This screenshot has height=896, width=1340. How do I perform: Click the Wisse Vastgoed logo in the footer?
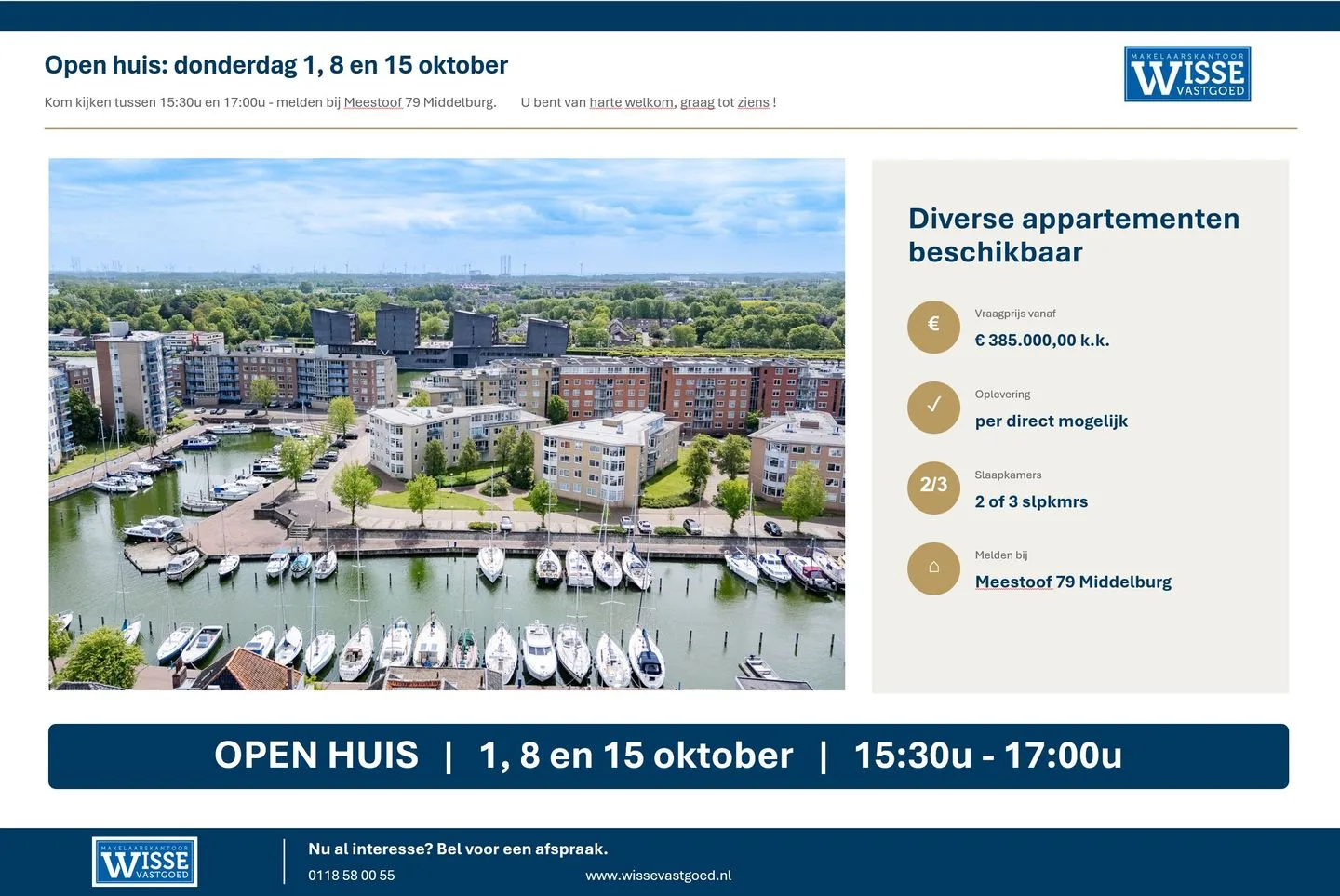144,862
